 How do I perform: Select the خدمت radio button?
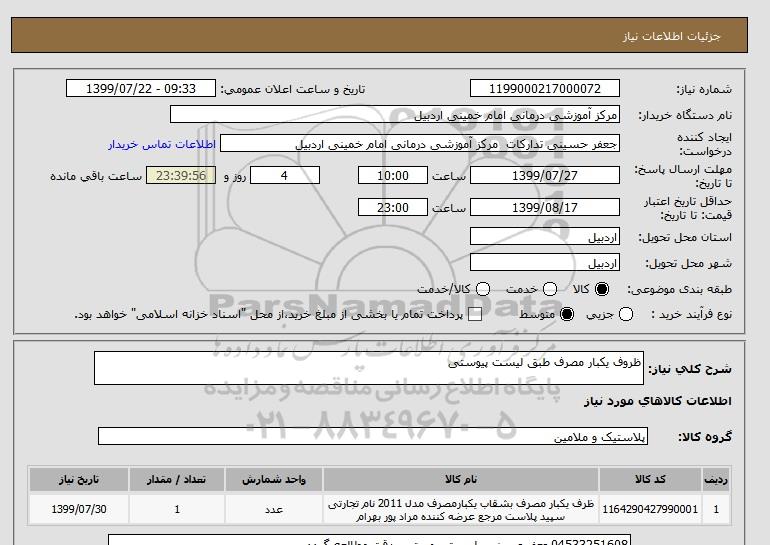(550, 289)
